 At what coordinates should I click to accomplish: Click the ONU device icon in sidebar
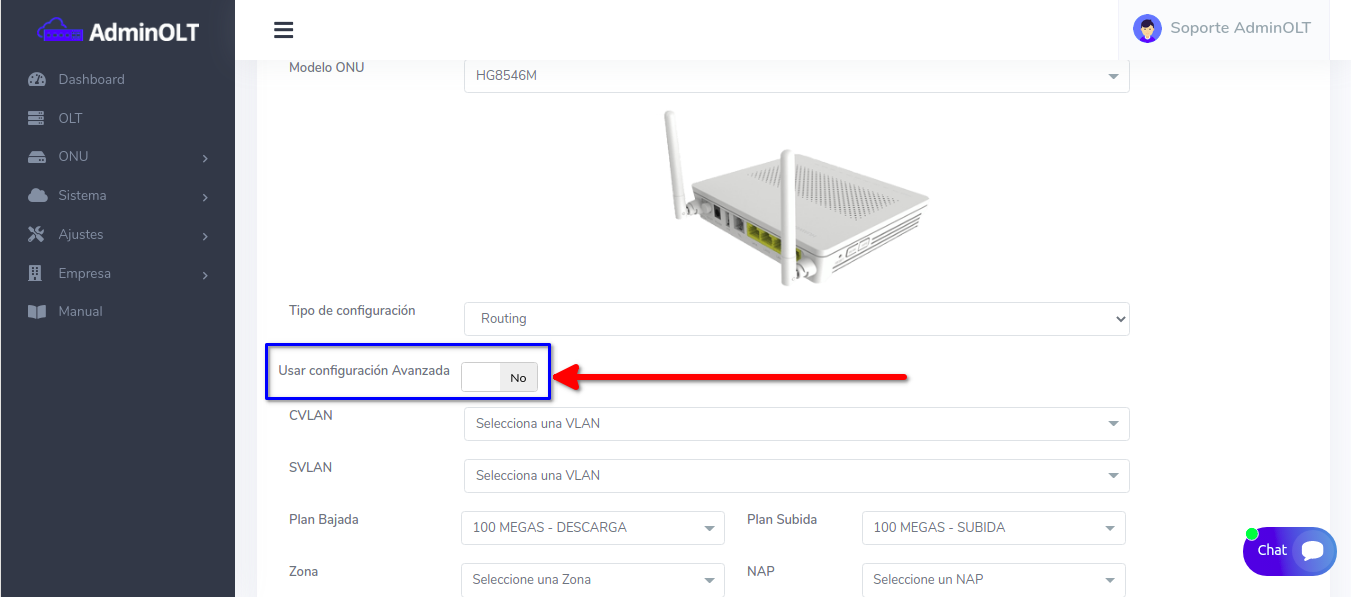[x=37, y=157]
